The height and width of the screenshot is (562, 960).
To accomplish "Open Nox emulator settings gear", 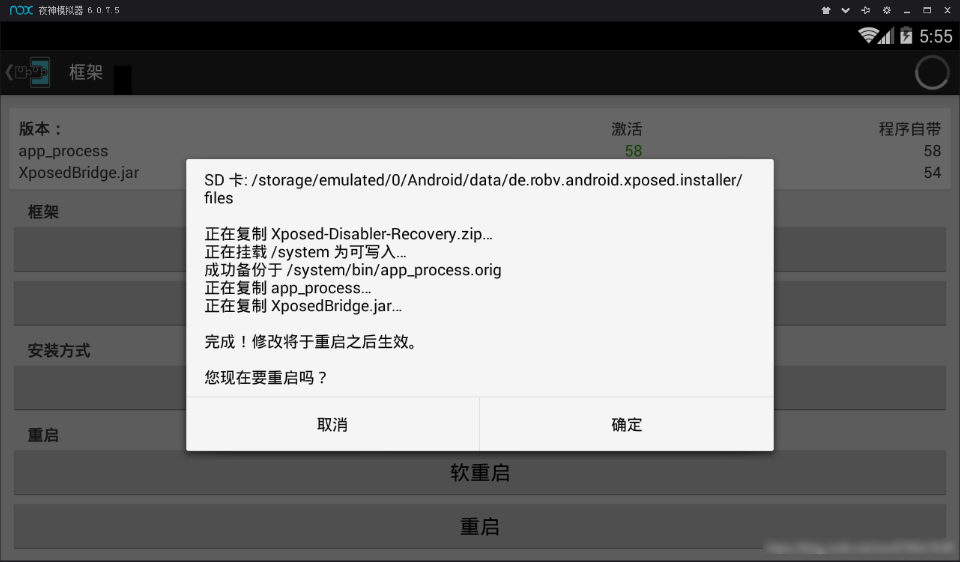I will (887, 10).
